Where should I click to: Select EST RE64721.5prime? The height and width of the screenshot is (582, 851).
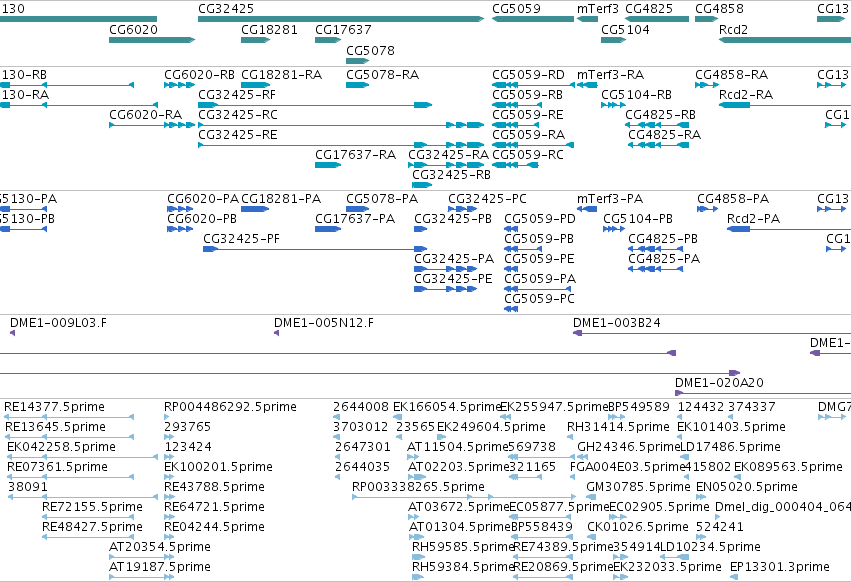coord(214,507)
